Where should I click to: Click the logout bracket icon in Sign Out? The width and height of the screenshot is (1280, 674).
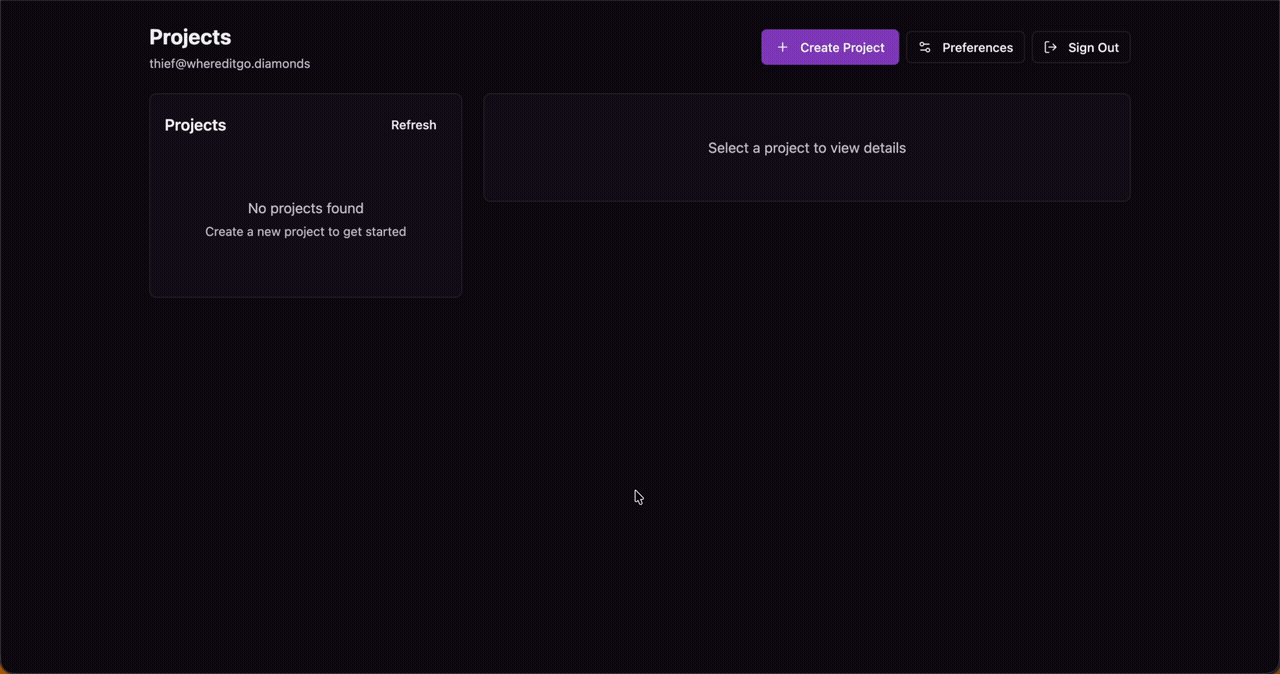pos(1049,47)
